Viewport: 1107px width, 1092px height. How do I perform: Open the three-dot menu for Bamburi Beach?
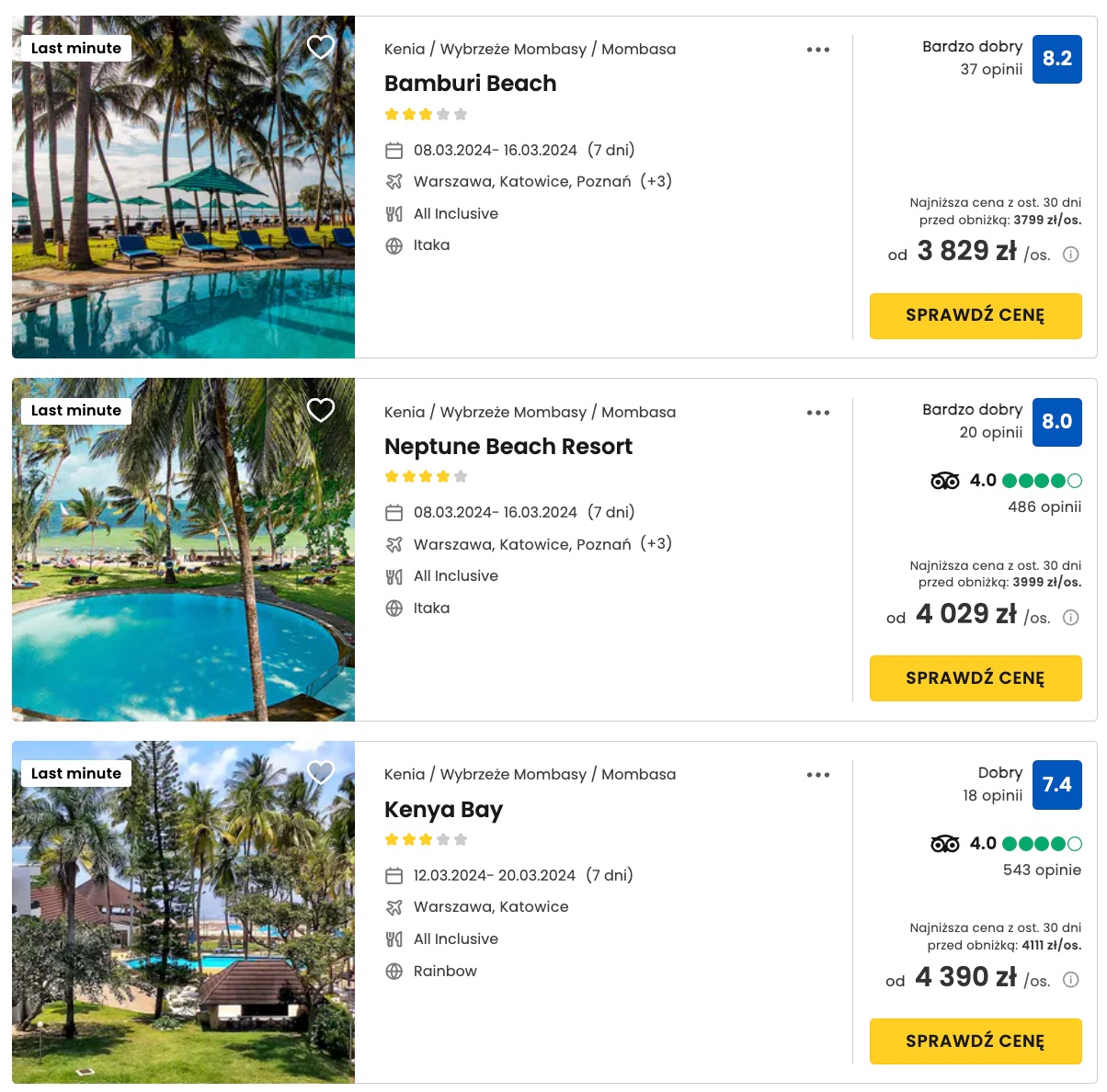(x=818, y=50)
